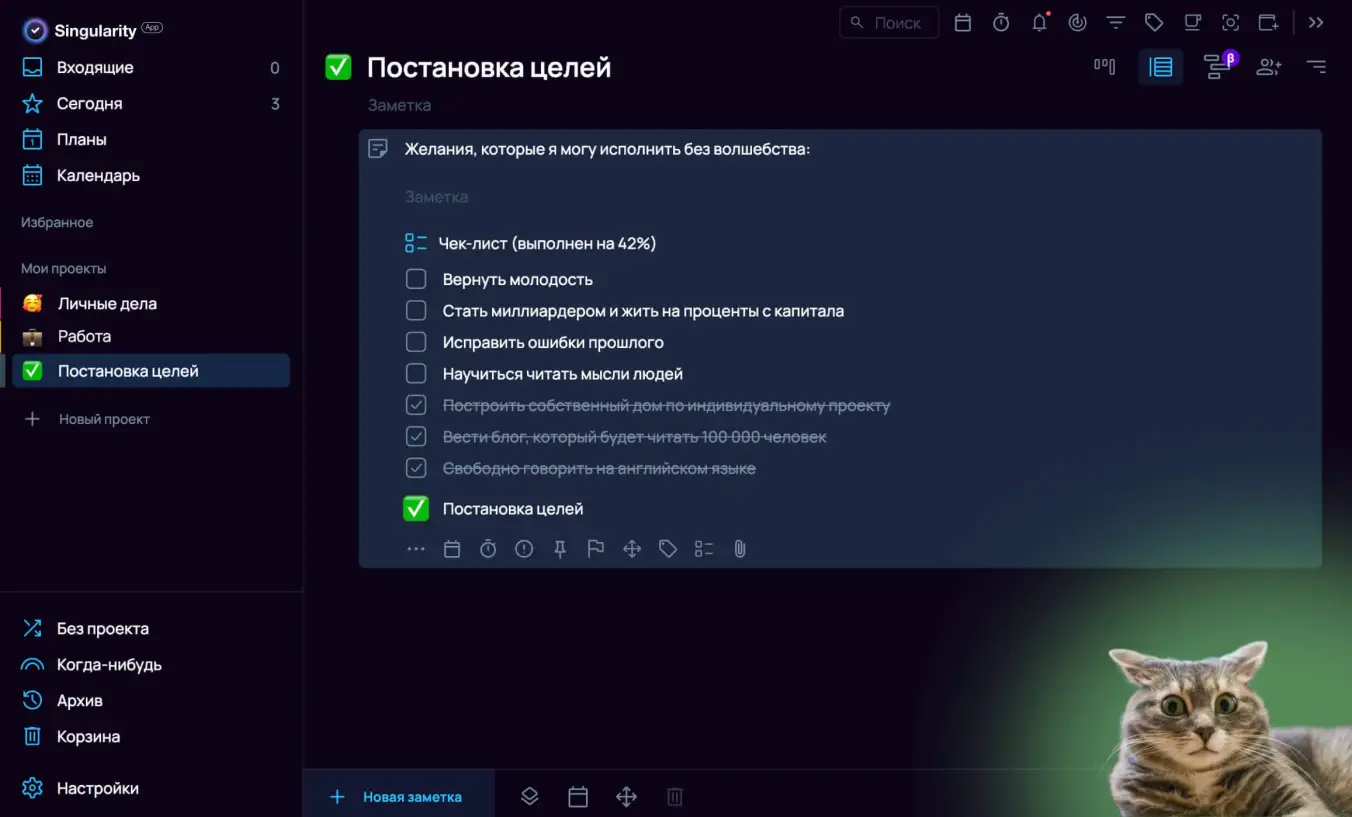Click the 'Заметка' placeholder inside the note

click(437, 197)
